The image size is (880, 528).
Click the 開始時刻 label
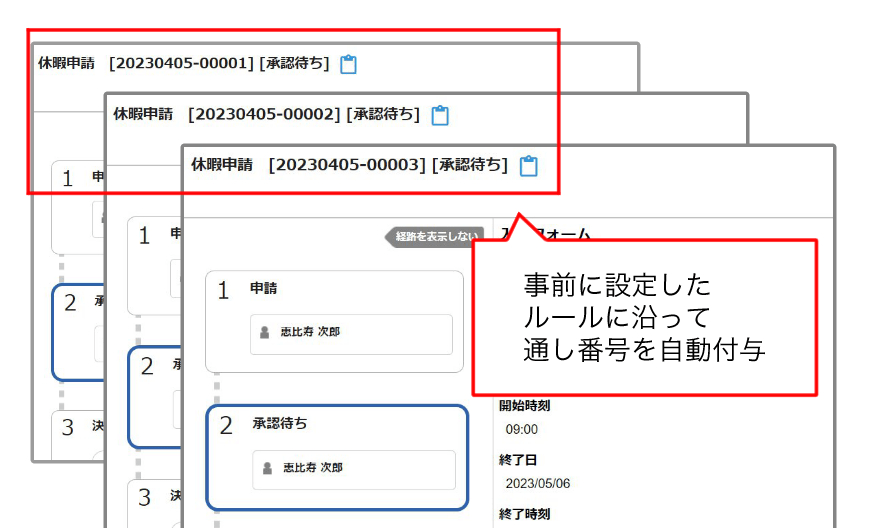pos(524,406)
